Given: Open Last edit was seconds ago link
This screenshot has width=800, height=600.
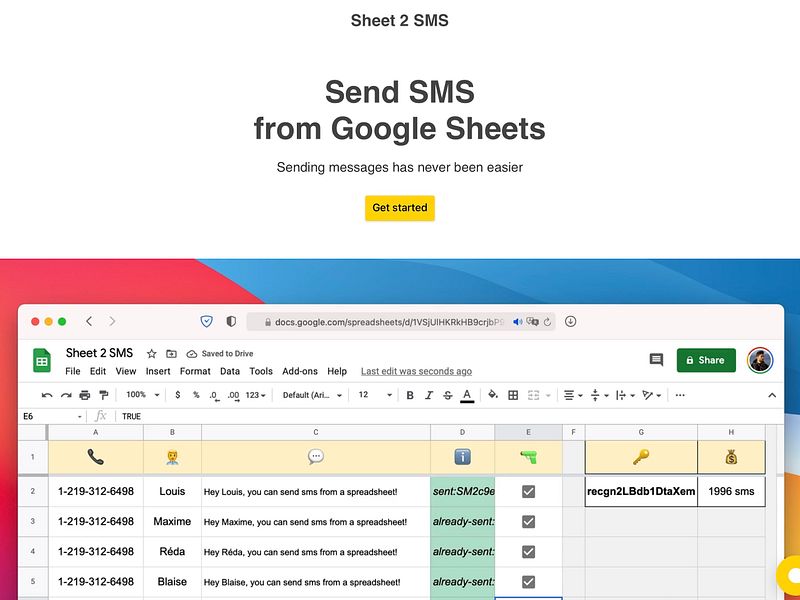Looking at the screenshot, I should coord(416,371).
